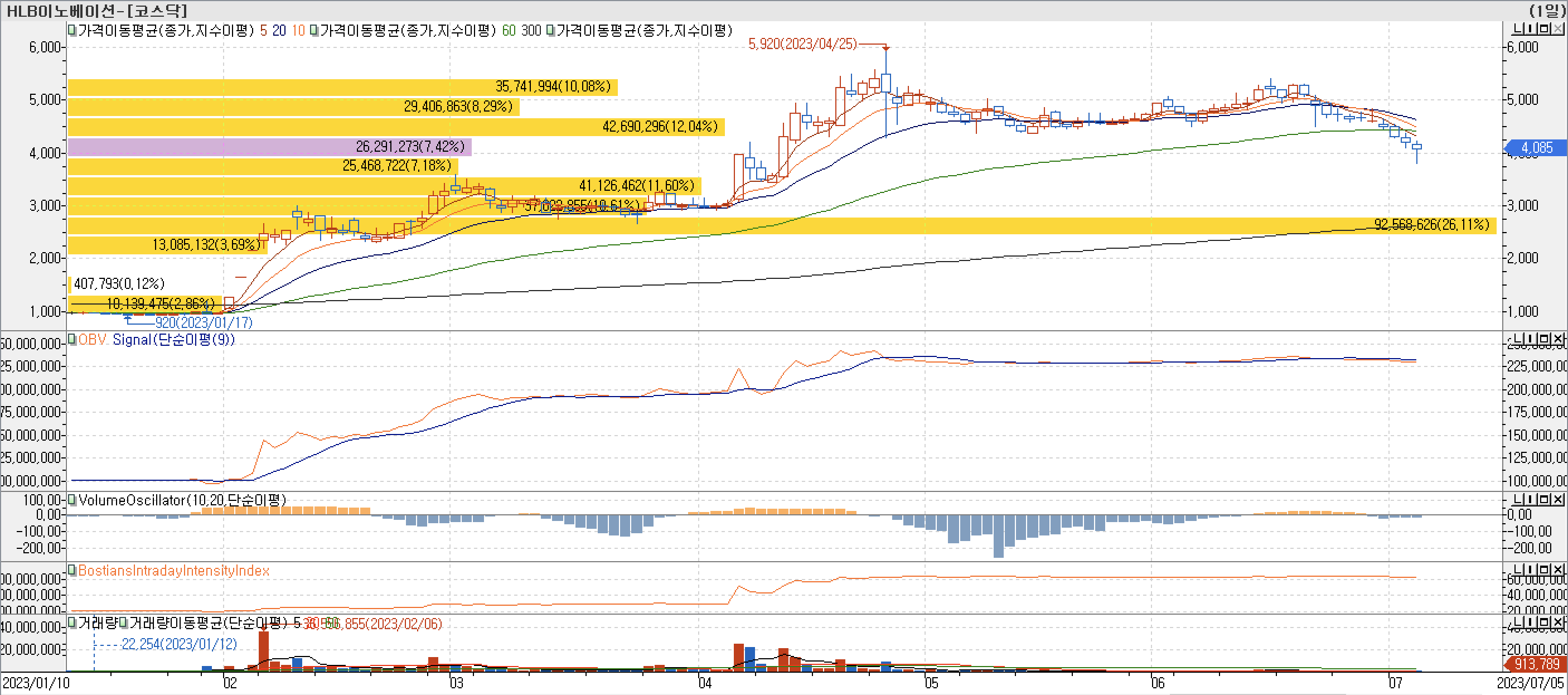Screen dimensions: 1568x695
Task: Maximize the price chart panel with square icon
Action: point(1543,28)
